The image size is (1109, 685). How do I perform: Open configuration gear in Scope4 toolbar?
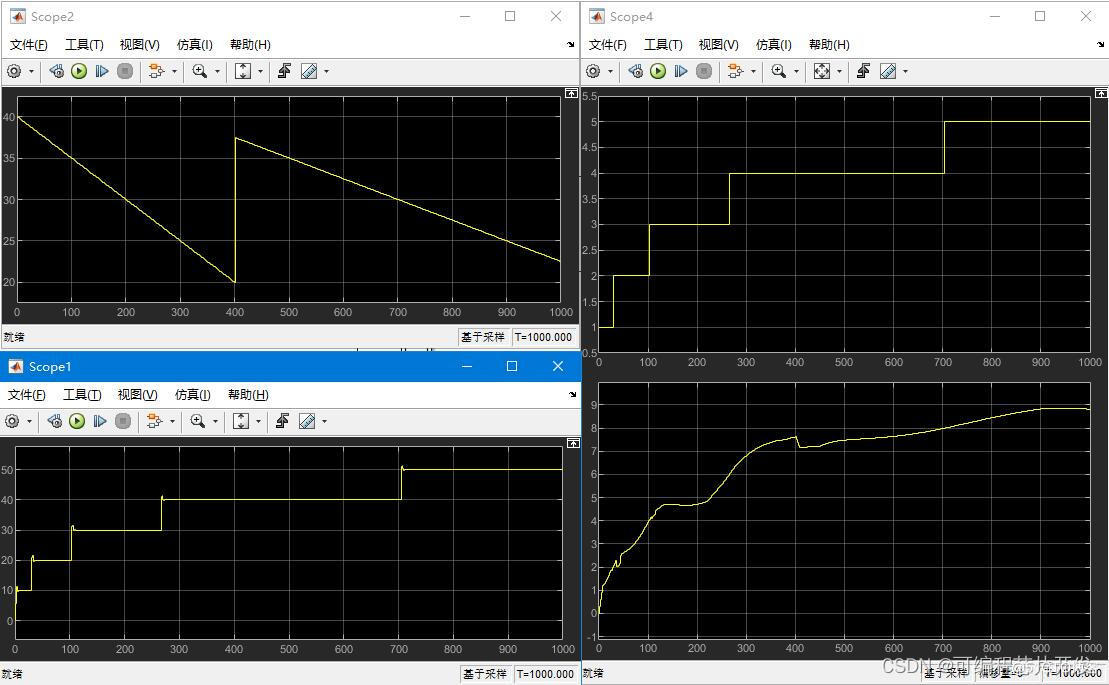tap(593, 71)
